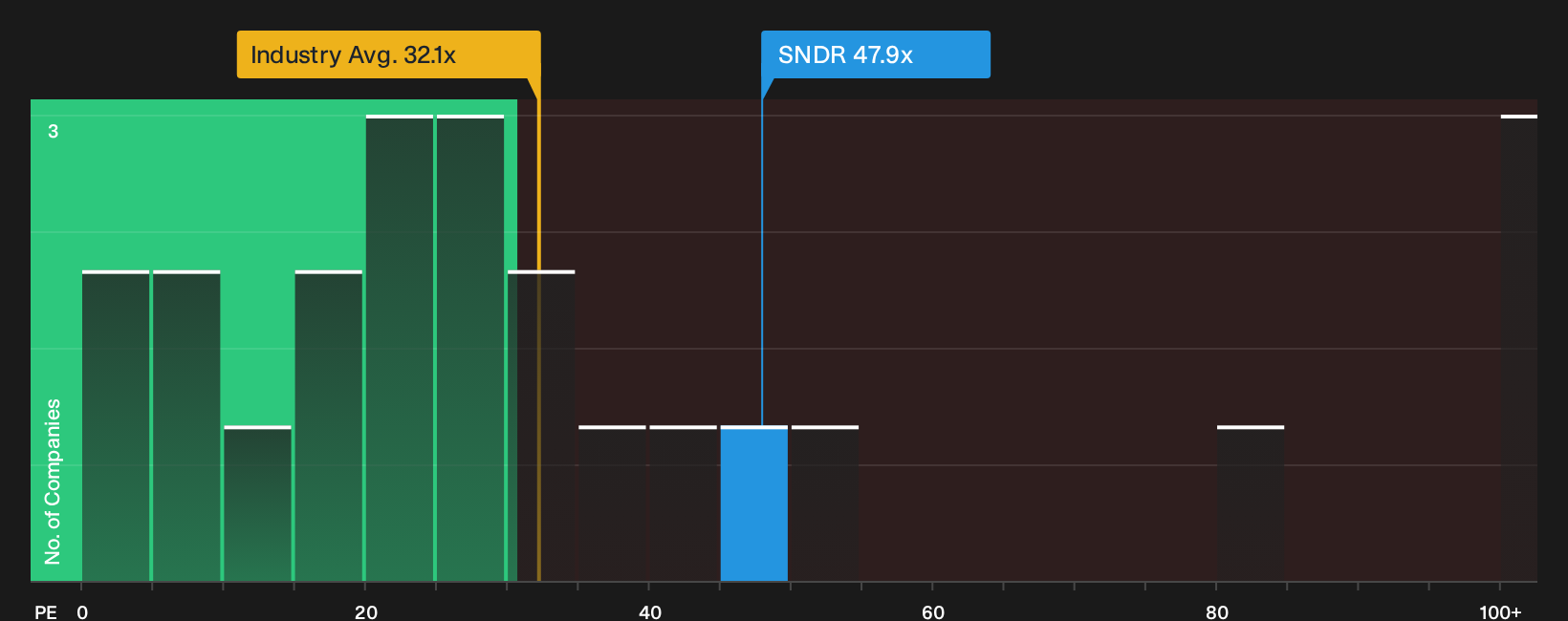
Task: Click the '3' y-axis value
Action: coord(54,131)
